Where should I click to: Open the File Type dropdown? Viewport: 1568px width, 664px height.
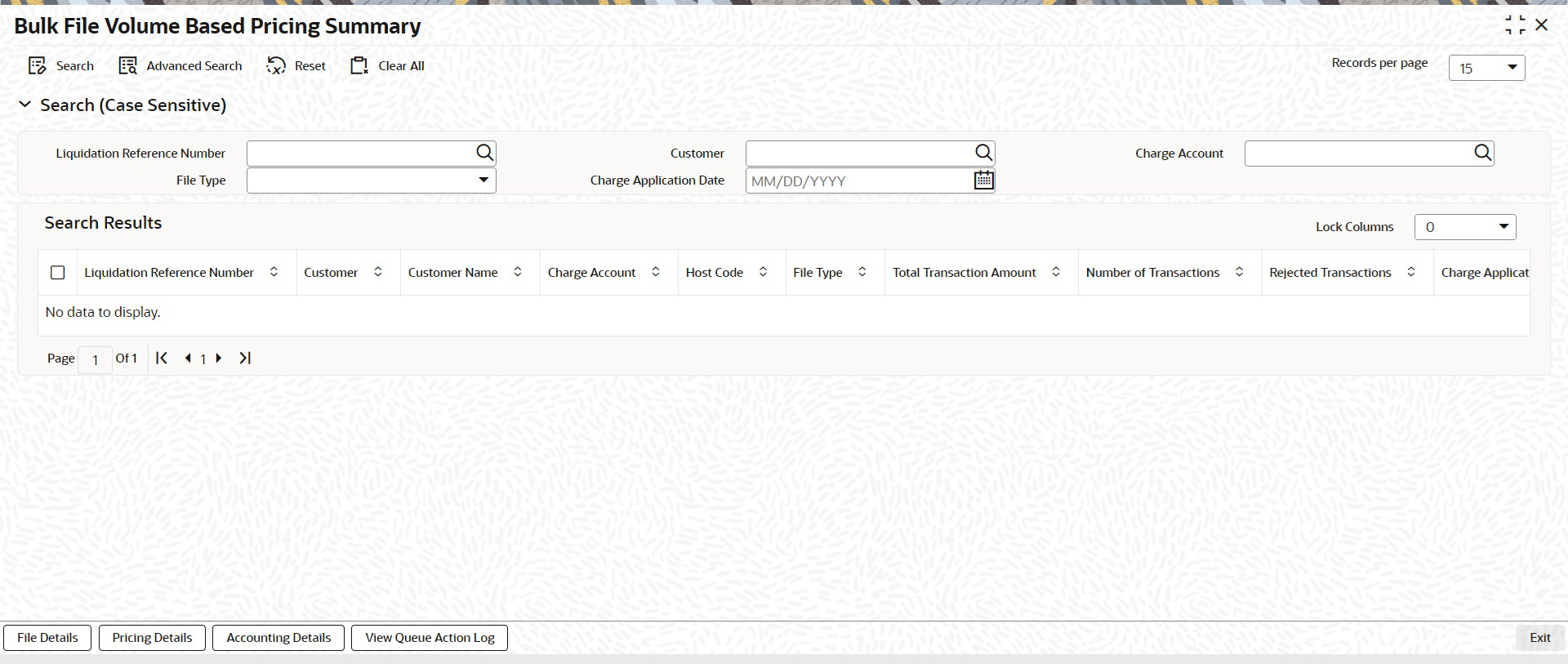372,180
